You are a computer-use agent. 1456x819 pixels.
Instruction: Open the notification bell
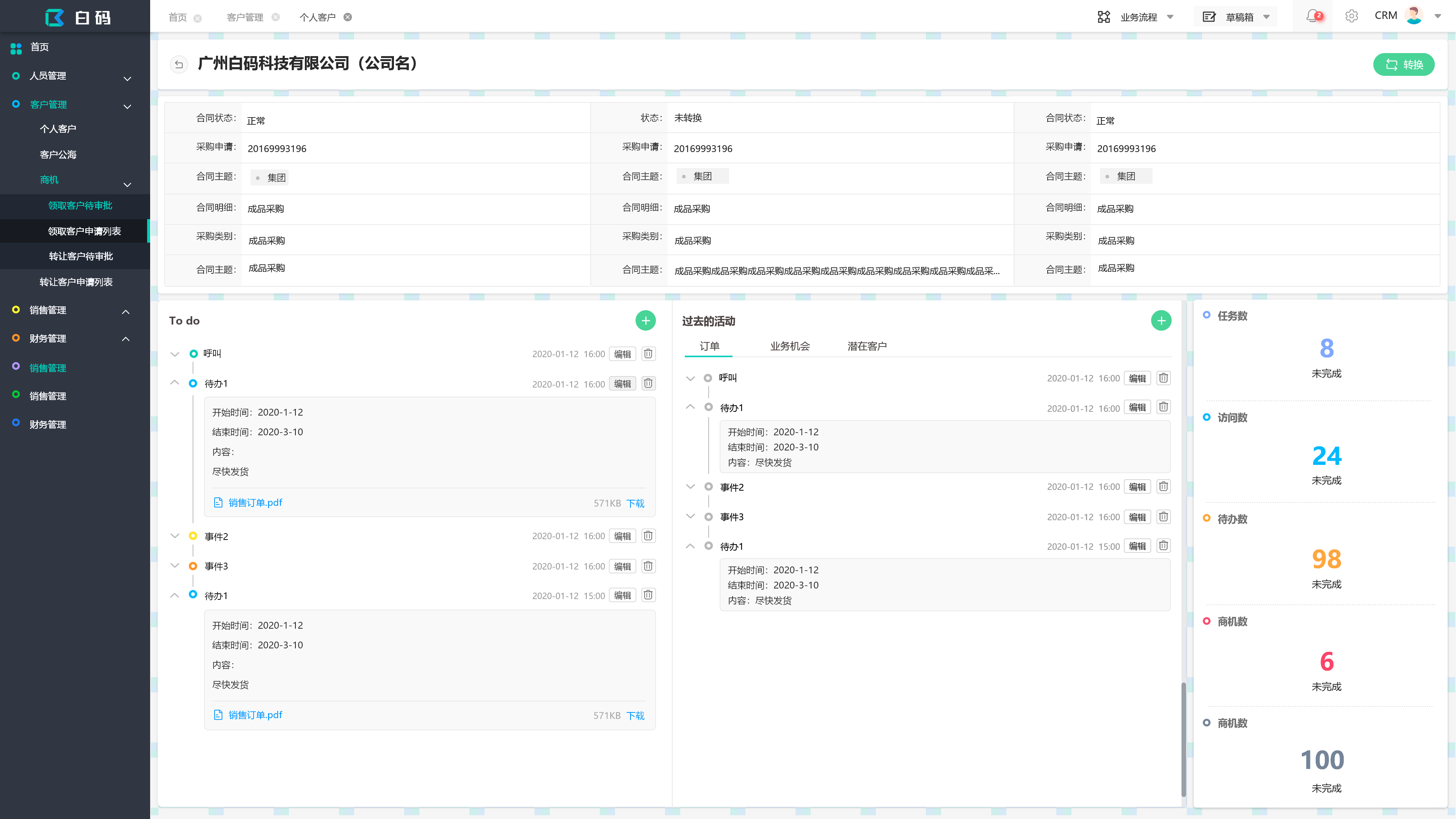point(1313,16)
